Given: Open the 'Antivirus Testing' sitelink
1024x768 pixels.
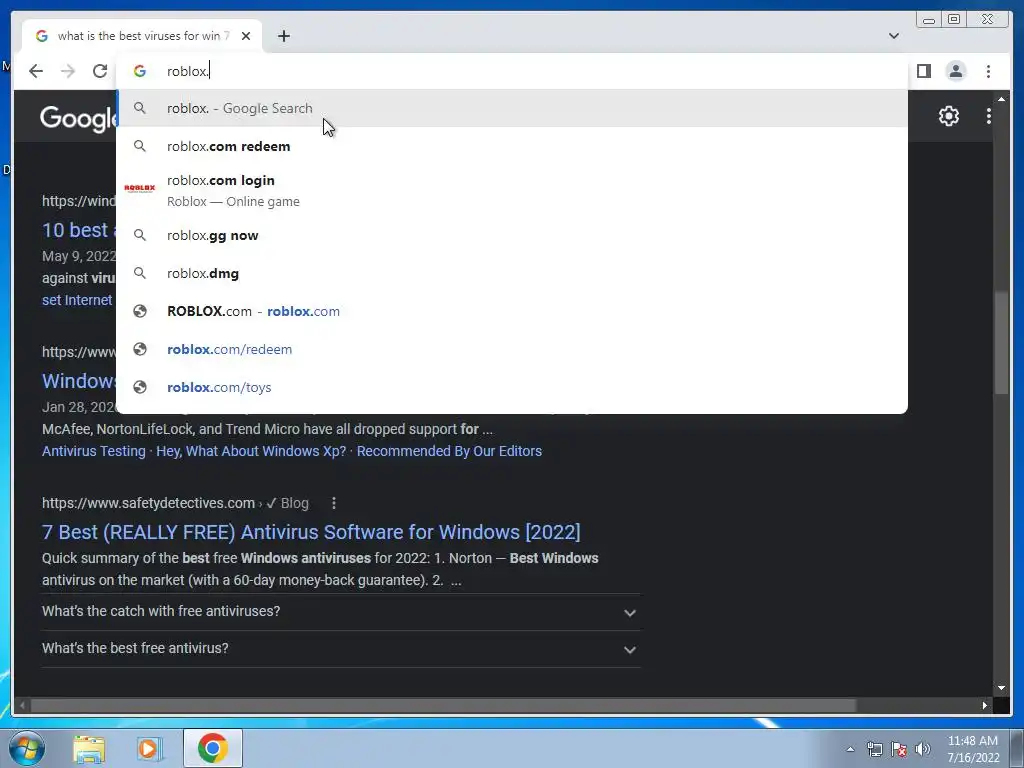Looking at the screenshot, I should pyautogui.click(x=93, y=451).
